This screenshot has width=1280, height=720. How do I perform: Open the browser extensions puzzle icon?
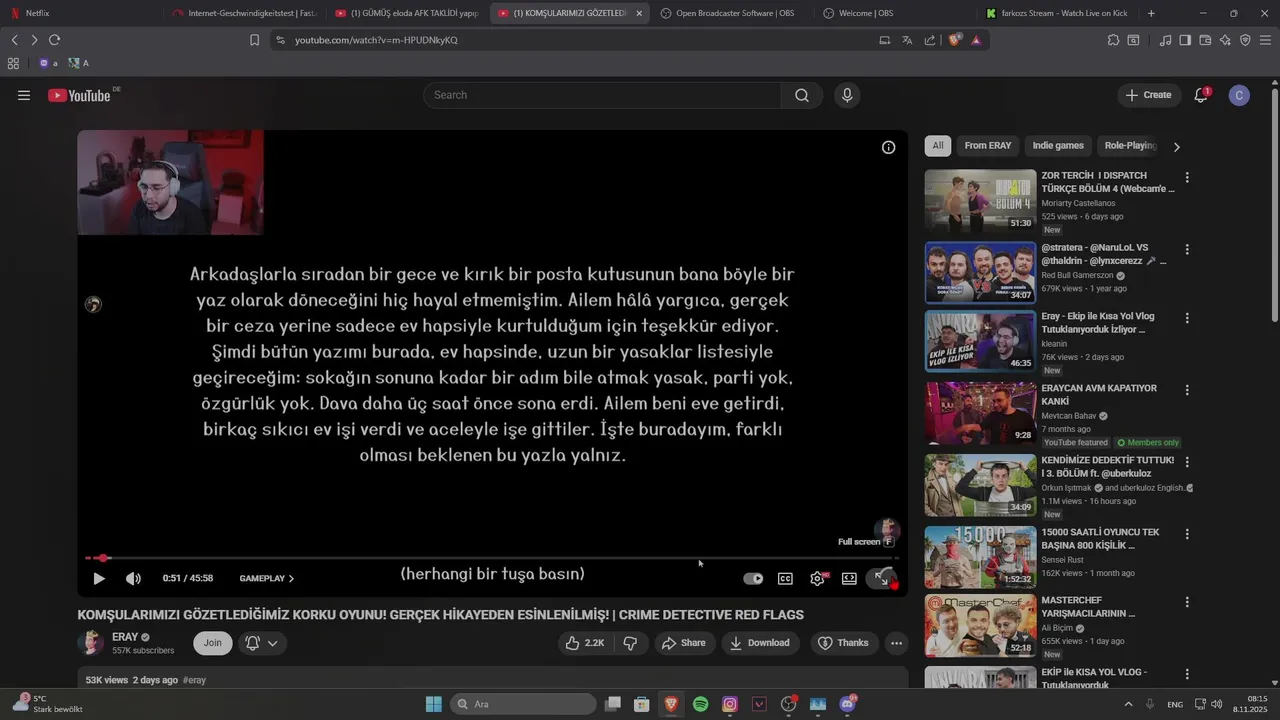coord(1113,40)
